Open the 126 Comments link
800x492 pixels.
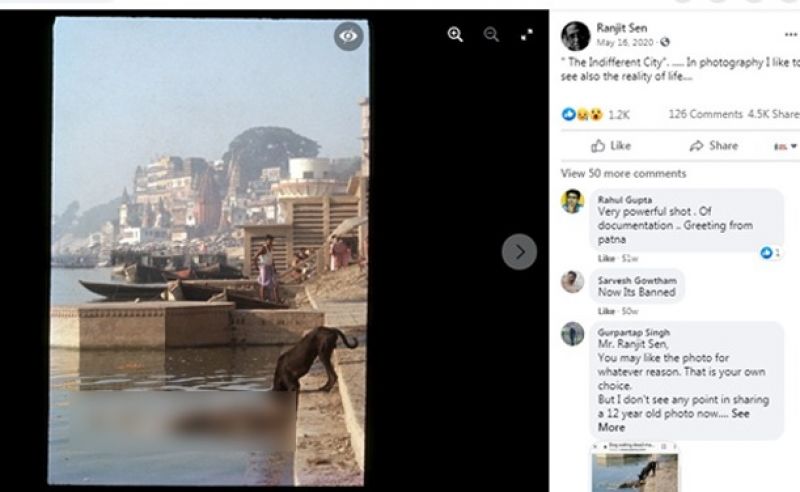(x=705, y=114)
